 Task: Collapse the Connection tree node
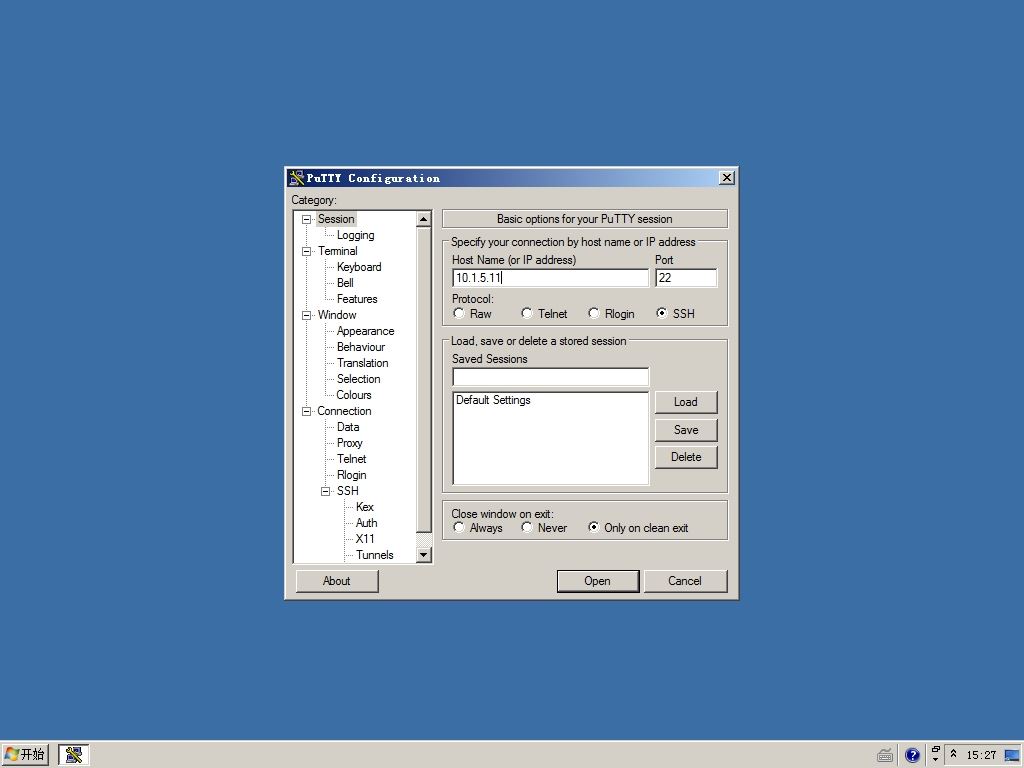pyautogui.click(x=306, y=411)
